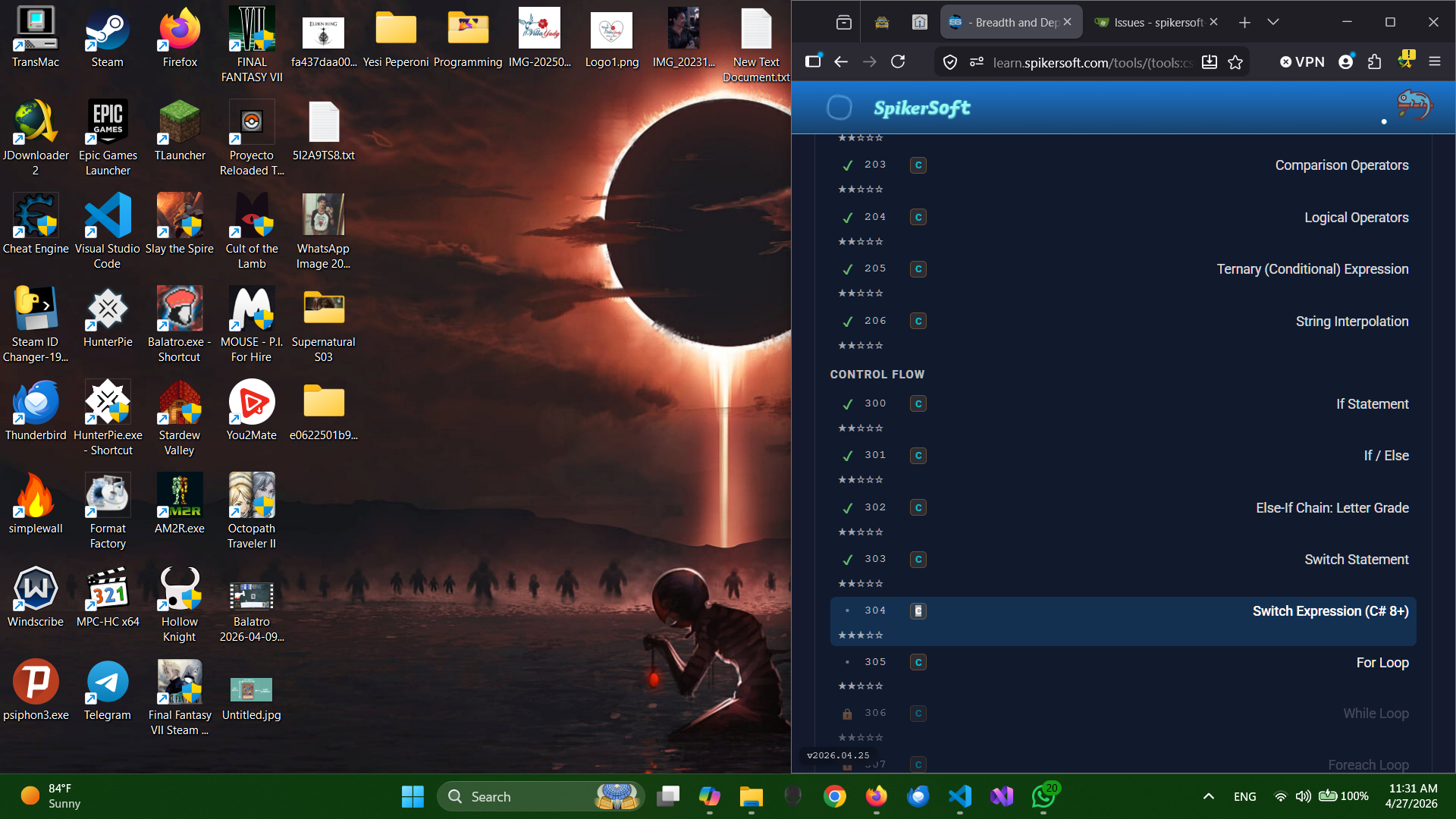Select Visual Studio Code desktop shortcut

pyautogui.click(x=108, y=231)
